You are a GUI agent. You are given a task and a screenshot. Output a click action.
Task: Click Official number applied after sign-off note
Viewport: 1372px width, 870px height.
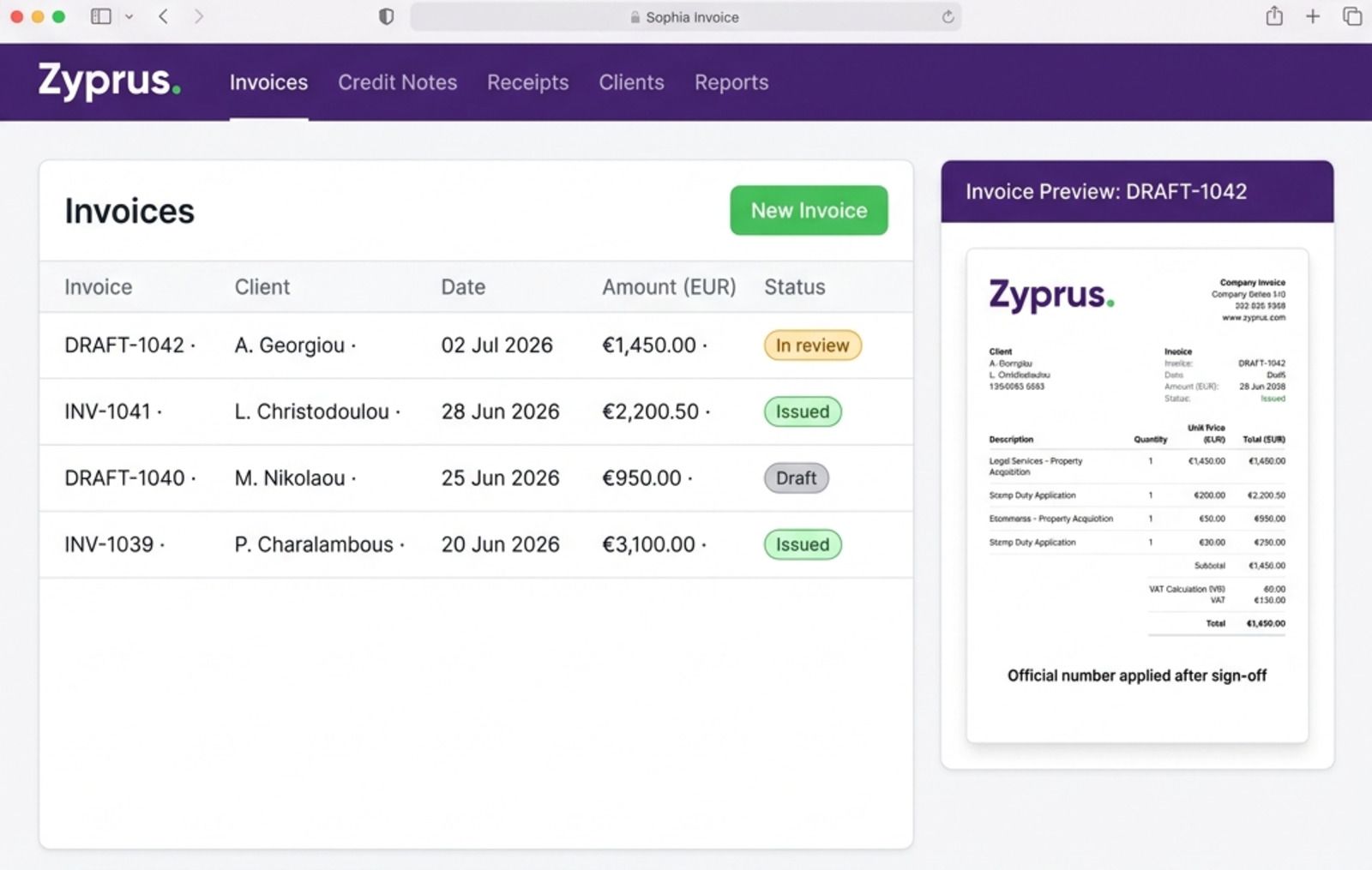pos(1137,675)
